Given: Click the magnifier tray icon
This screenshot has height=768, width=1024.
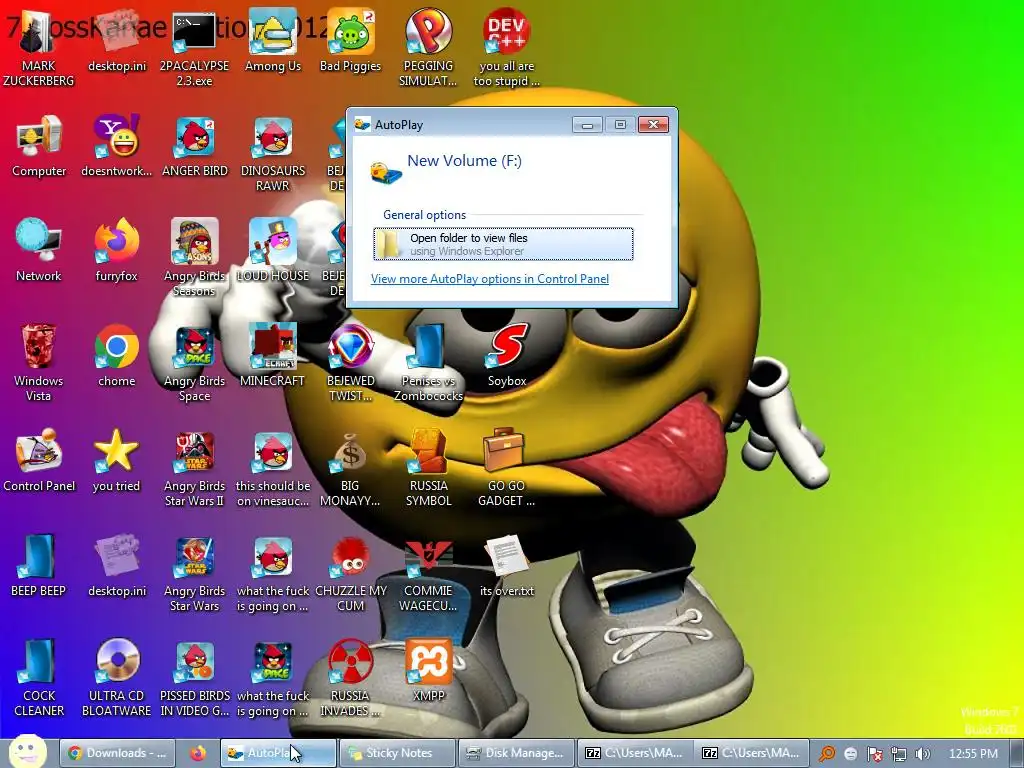Looking at the screenshot, I should [x=826, y=754].
